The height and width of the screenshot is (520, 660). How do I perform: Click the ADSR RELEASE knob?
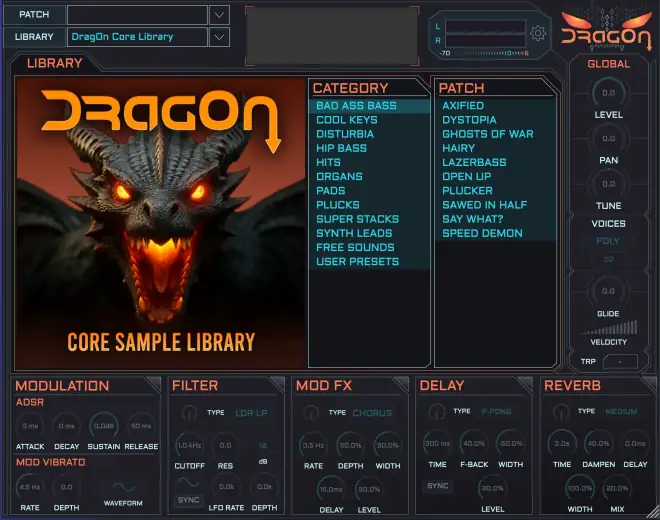[141, 426]
